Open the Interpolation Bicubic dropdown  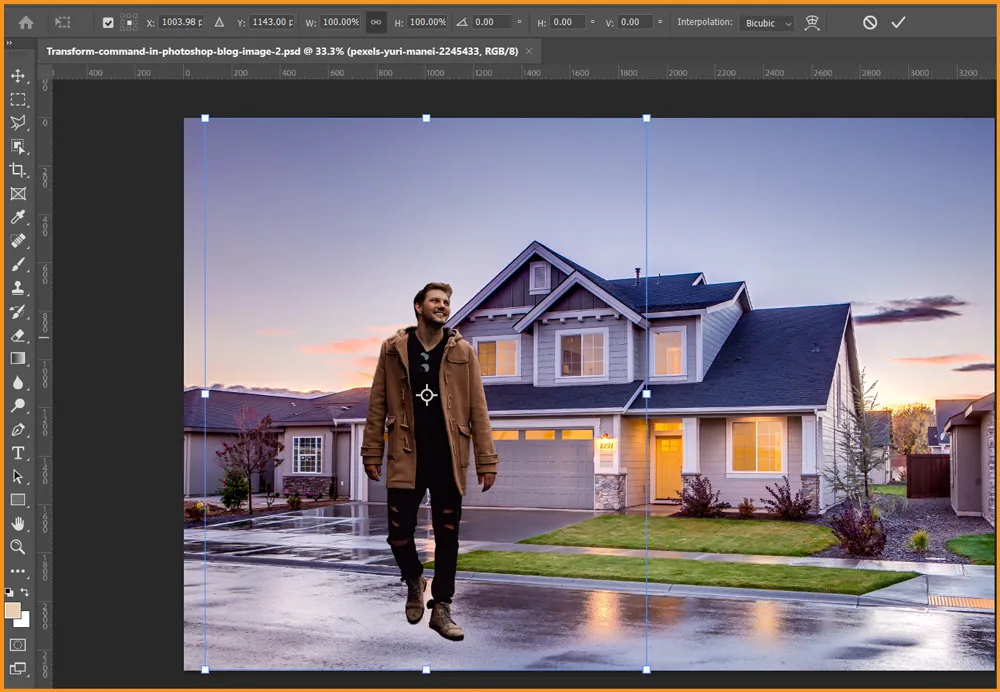click(767, 22)
